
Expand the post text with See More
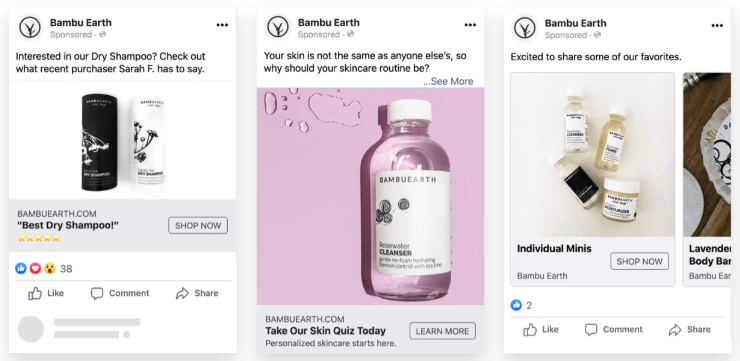click(448, 81)
